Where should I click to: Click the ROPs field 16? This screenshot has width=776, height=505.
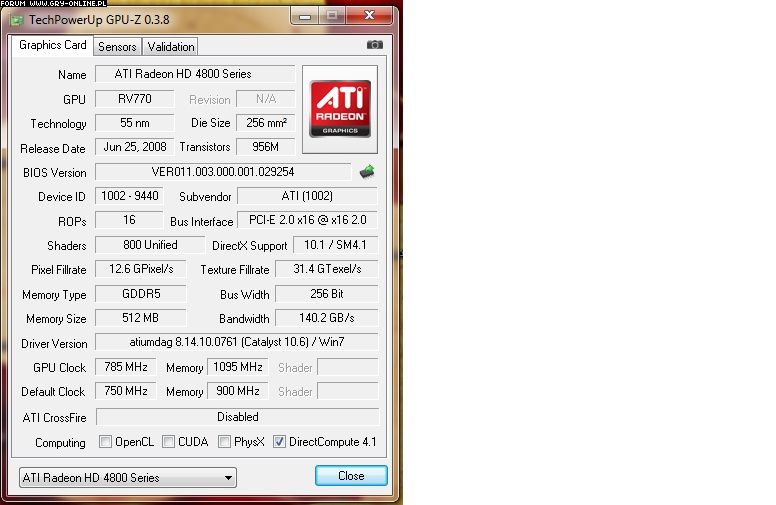tap(129, 220)
